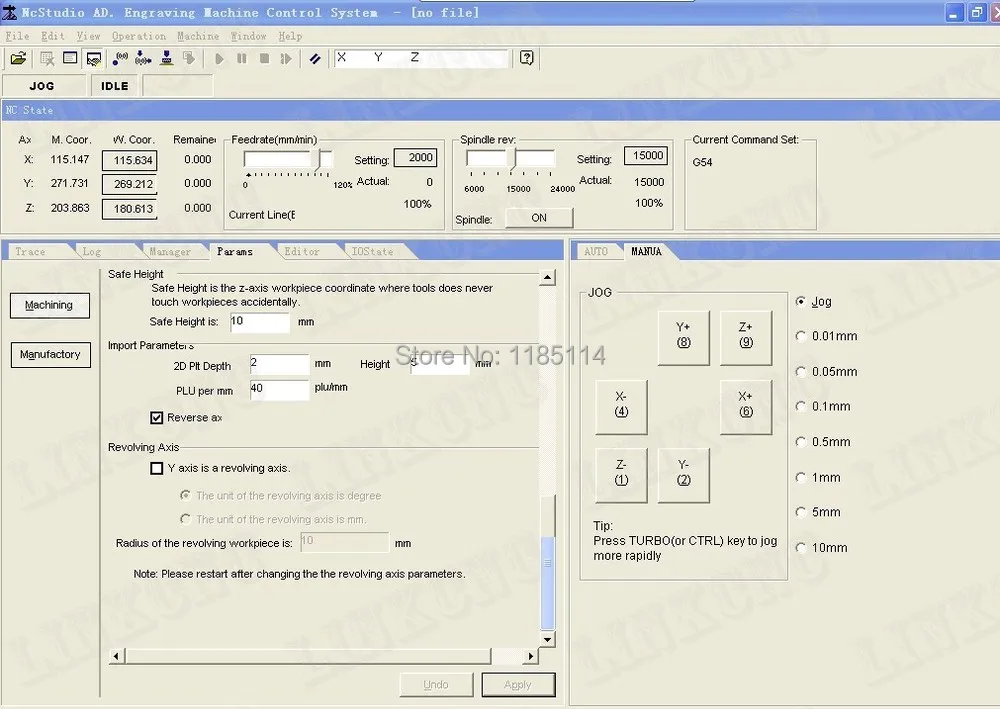This screenshot has width=1000, height=709.
Task: Click the PLU per mm input field
Action: tap(280, 390)
